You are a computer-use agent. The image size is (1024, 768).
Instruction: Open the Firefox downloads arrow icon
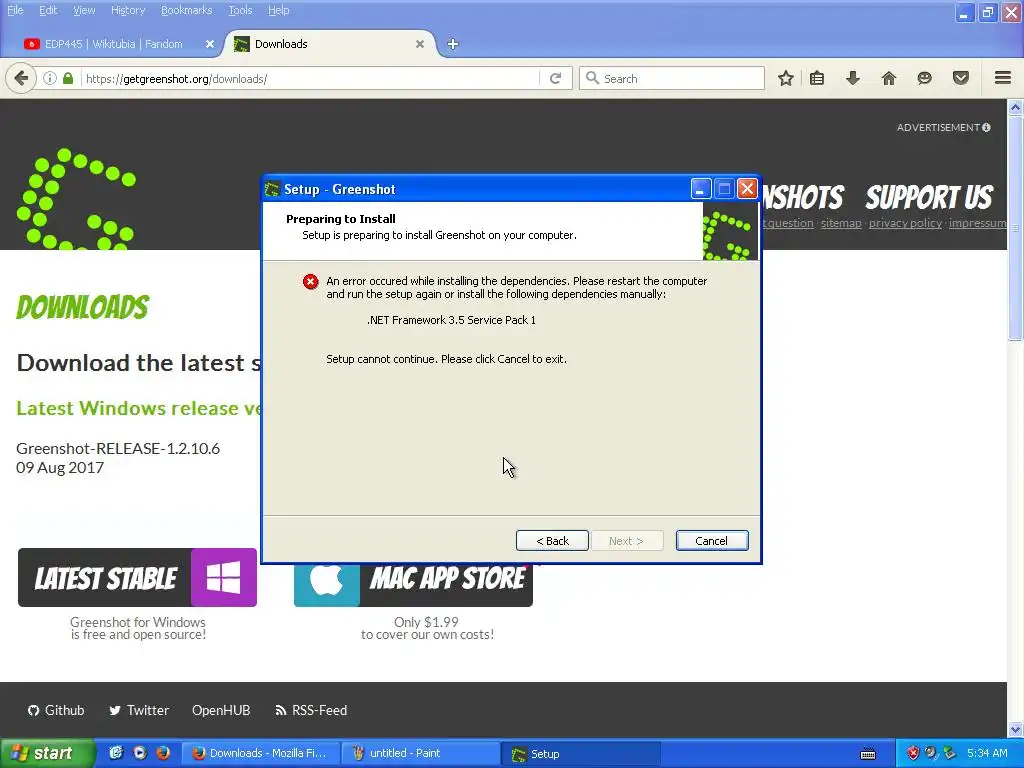(852, 78)
